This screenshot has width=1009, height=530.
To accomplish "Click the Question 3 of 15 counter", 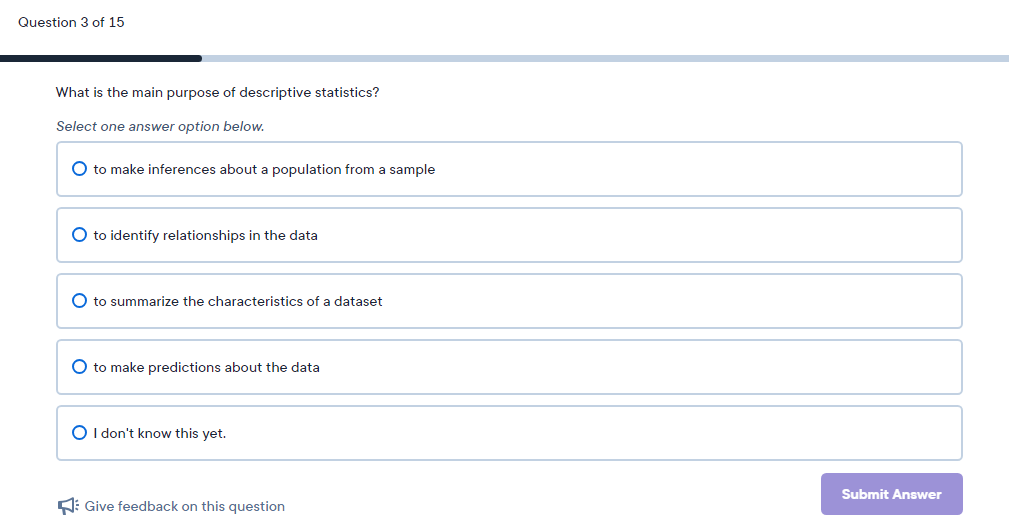I will [x=71, y=22].
